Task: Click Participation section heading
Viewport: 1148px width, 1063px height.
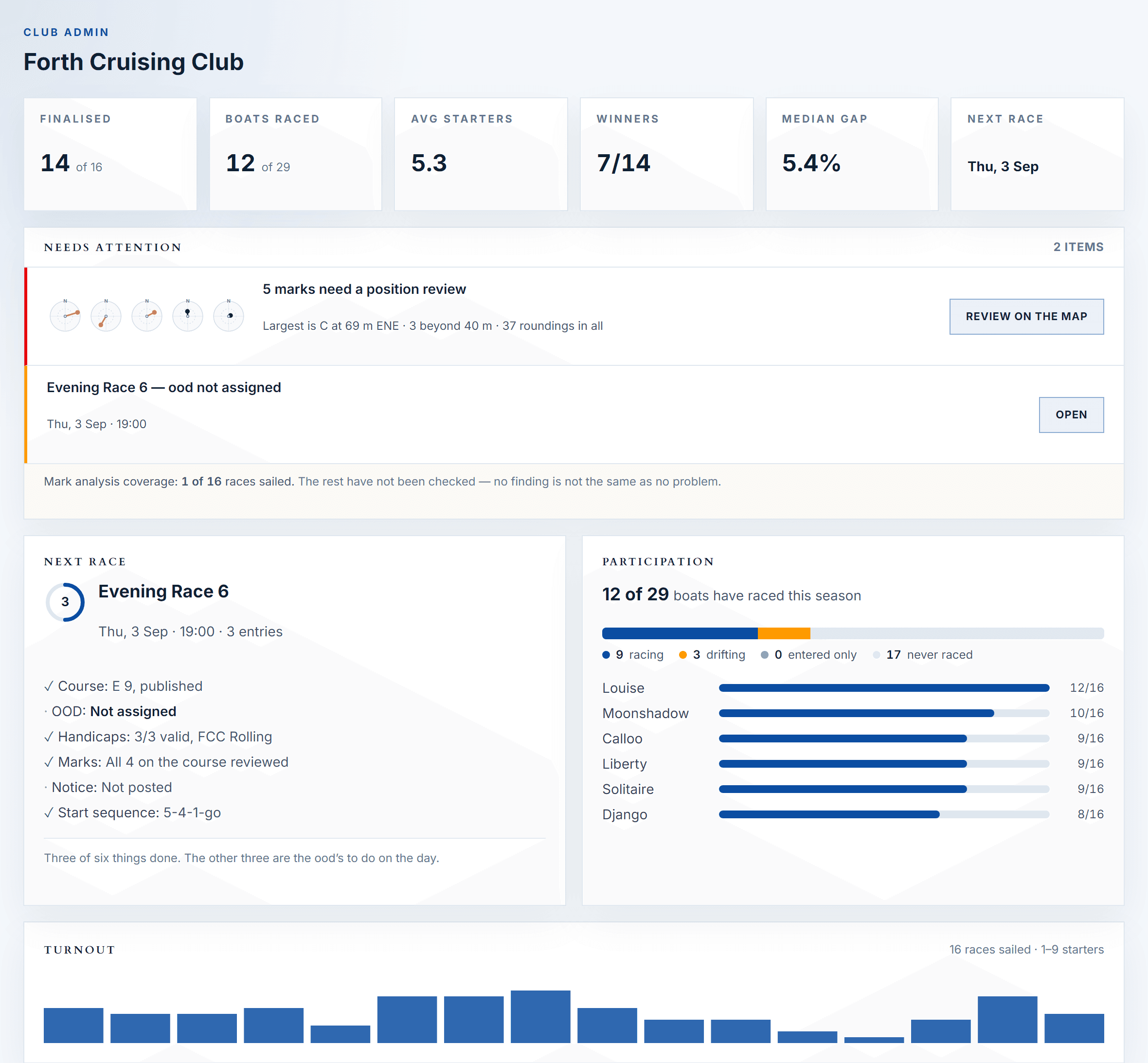Action: (x=658, y=561)
